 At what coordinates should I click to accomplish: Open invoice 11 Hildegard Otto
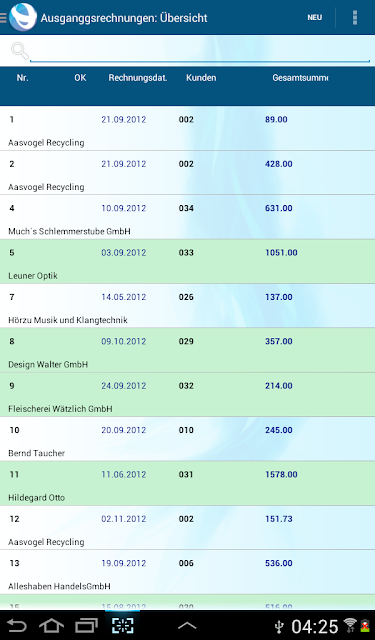pyautogui.click(x=187, y=484)
